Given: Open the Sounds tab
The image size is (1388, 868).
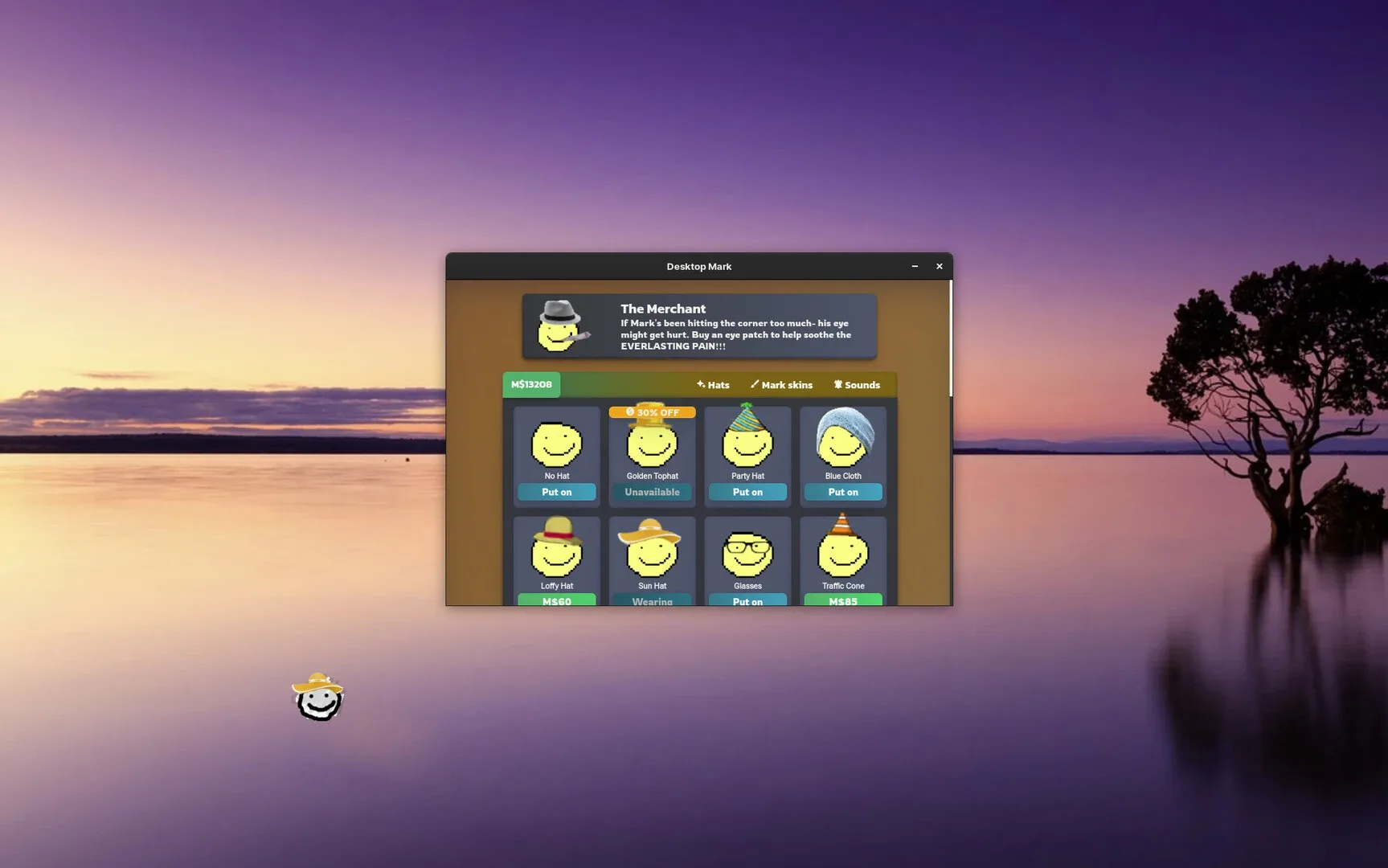Looking at the screenshot, I should pos(857,385).
